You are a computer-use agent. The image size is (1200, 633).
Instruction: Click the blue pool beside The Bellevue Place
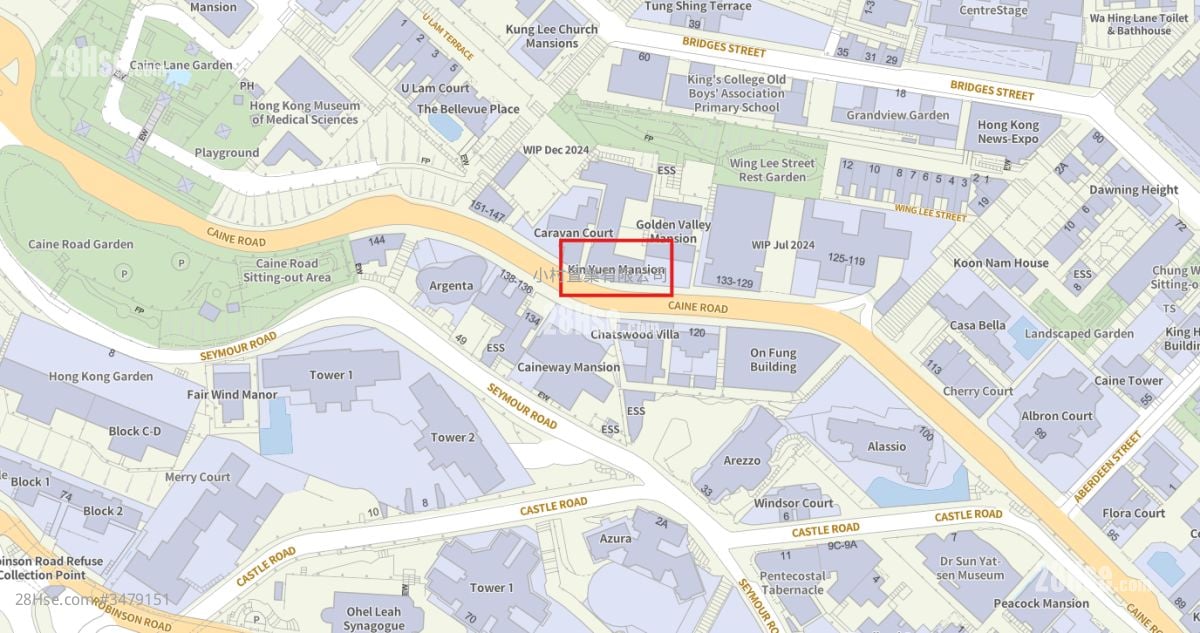click(444, 127)
